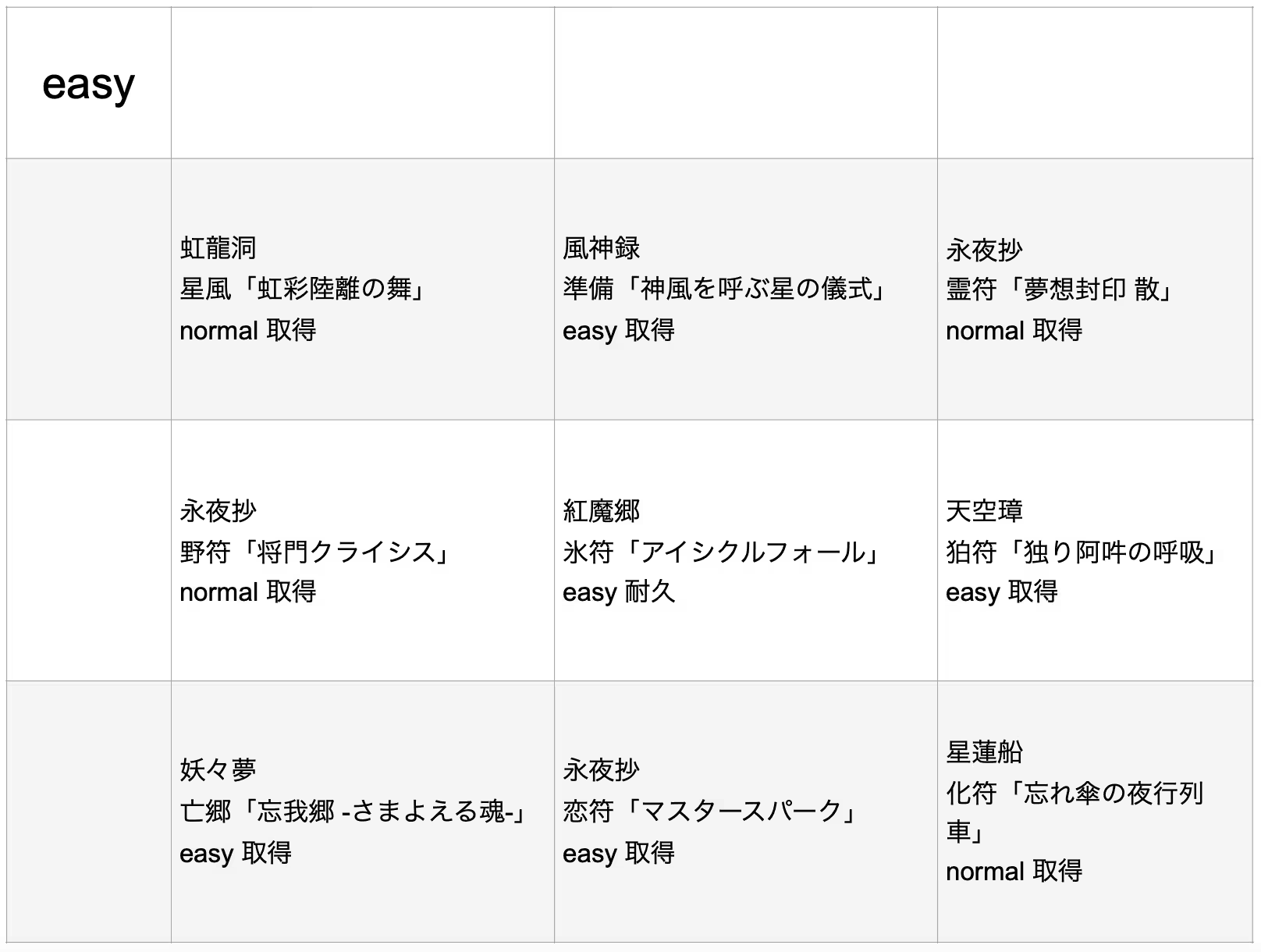Select the empty header cell above 風神録
The image size is (1261, 952).
coord(746,83)
